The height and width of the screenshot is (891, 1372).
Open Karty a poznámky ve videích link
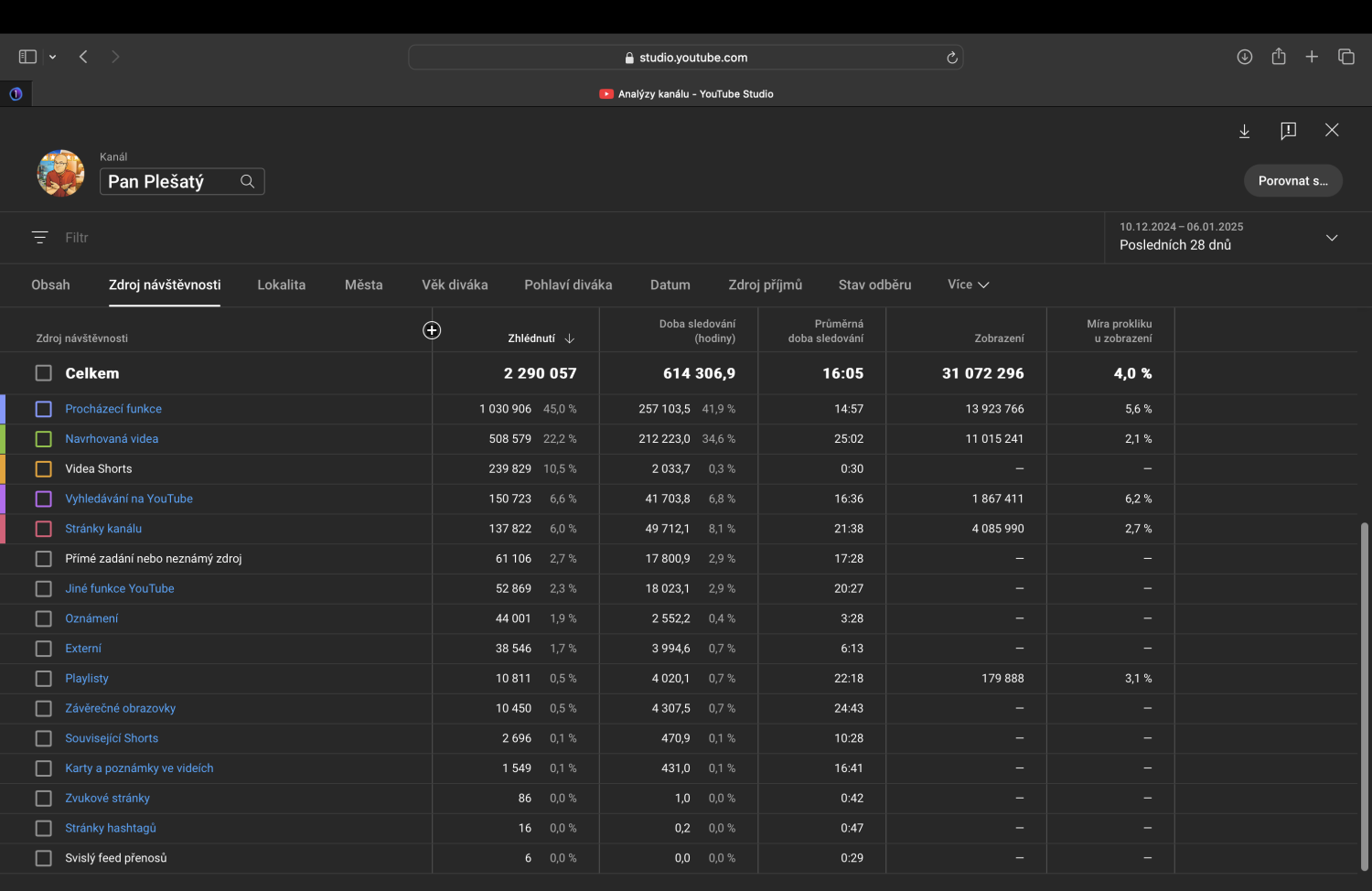coord(139,768)
